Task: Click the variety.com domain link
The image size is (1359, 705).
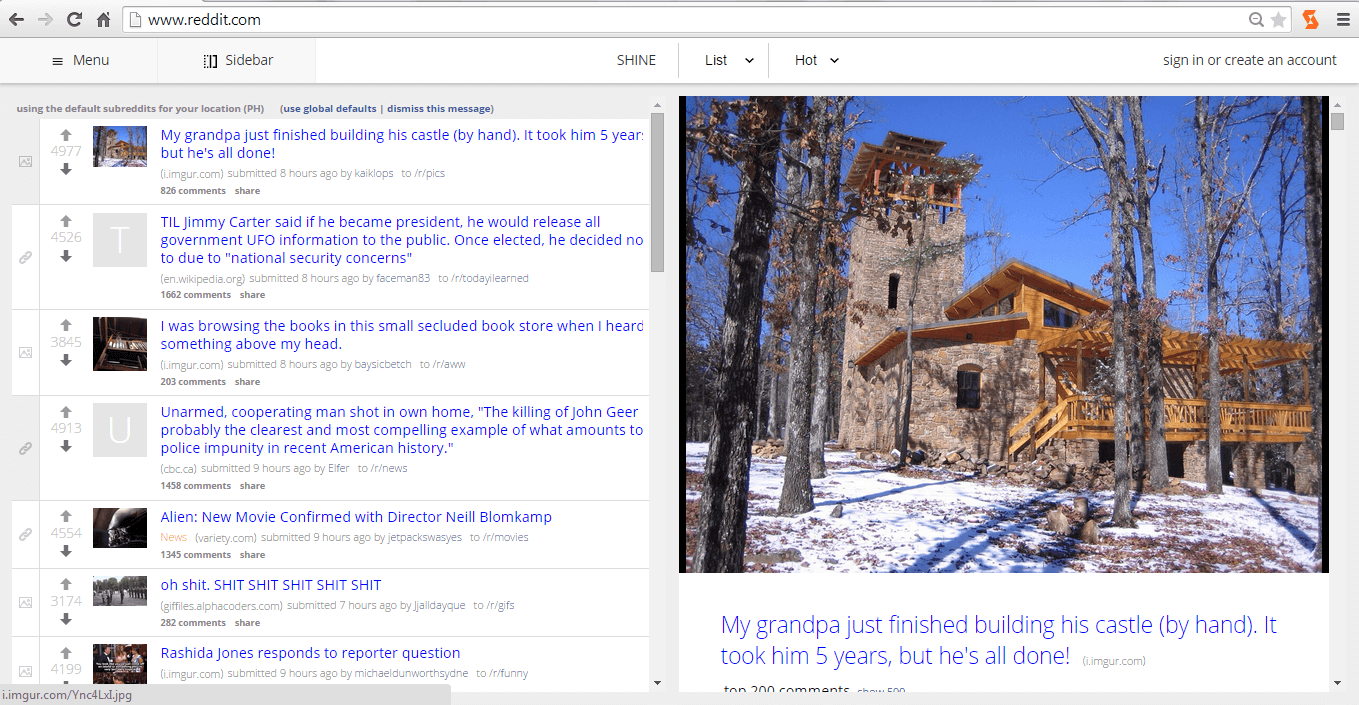Action: coord(226,537)
